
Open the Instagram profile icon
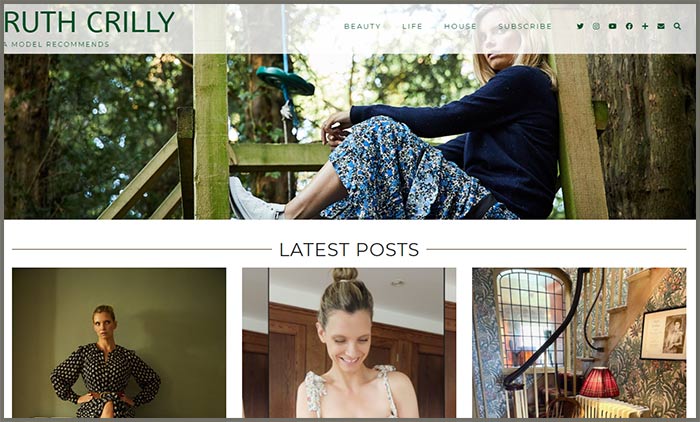point(596,26)
